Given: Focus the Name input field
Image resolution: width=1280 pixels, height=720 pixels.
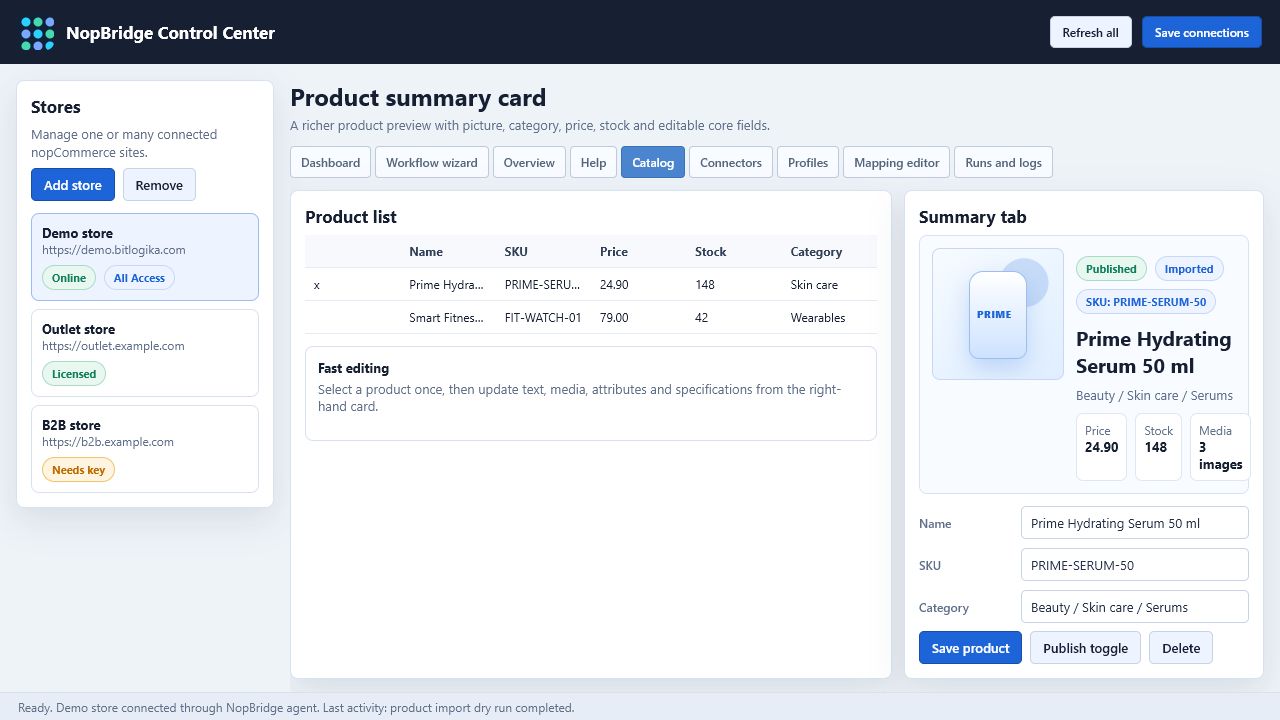Looking at the screenshot, I should (1134, 523).
